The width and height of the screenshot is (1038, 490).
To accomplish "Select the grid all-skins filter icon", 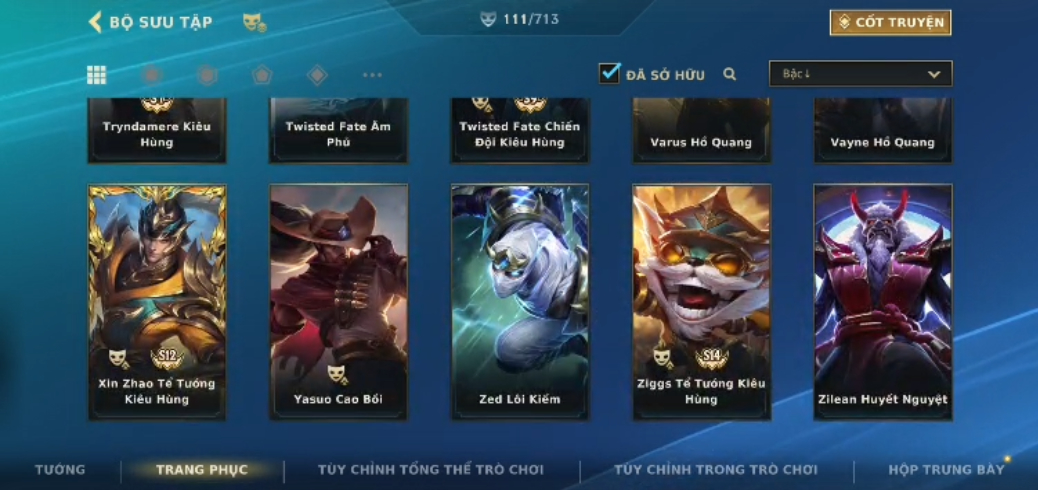I will pos(97,75).
